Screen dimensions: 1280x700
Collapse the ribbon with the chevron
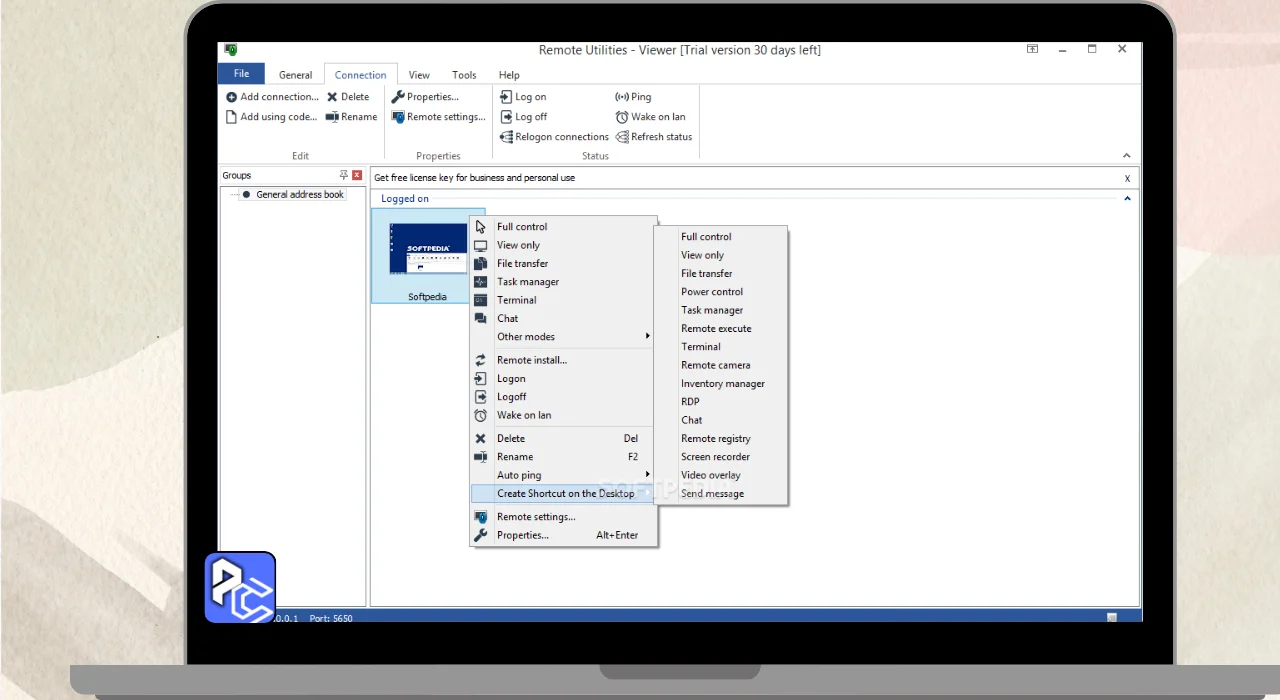1127,156
